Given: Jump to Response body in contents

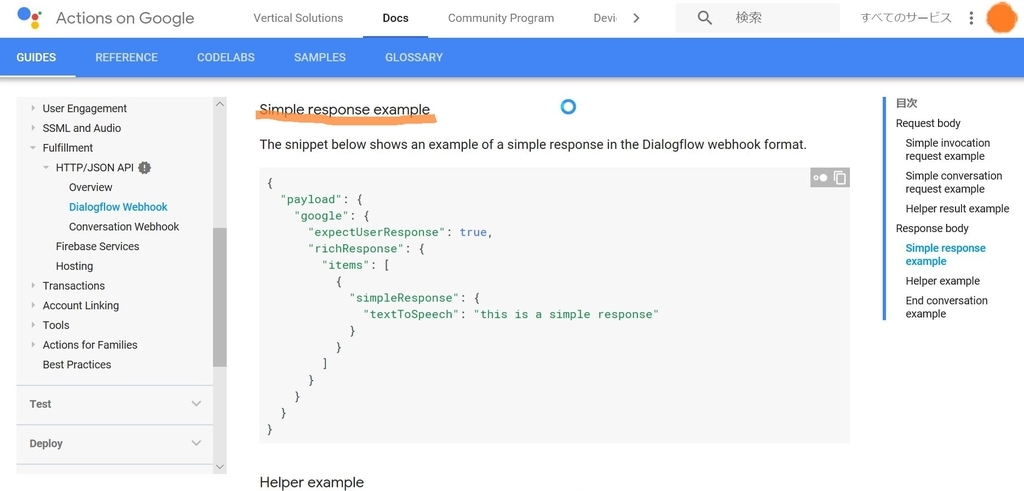Looking at the screenshot, I should pos(932,229).
